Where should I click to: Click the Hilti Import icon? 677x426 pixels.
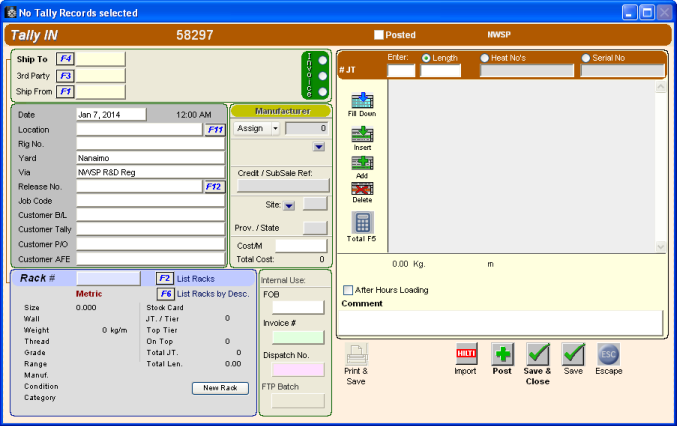click(465, 354)
